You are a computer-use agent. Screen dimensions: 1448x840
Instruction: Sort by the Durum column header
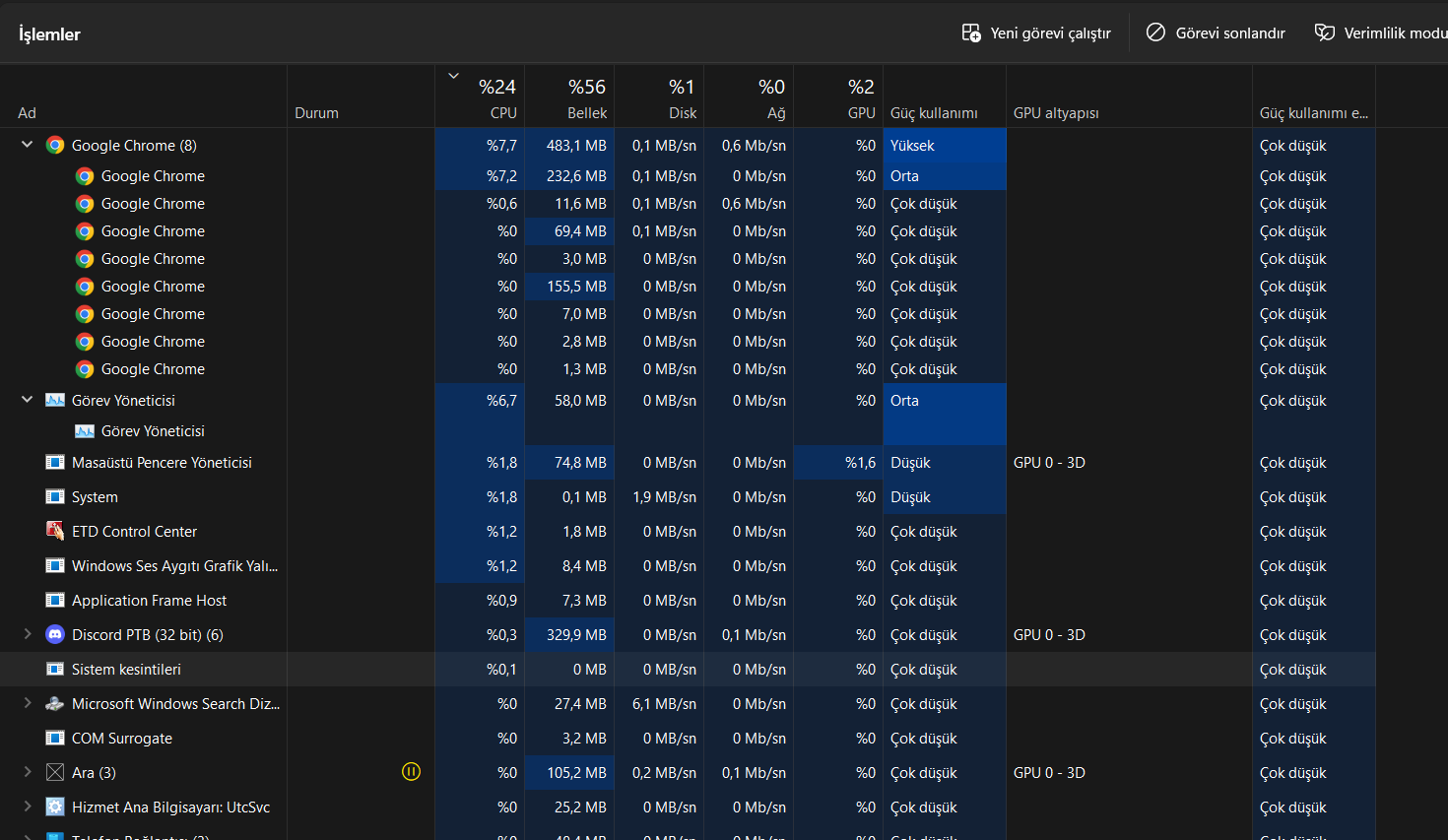coord(362,97)
